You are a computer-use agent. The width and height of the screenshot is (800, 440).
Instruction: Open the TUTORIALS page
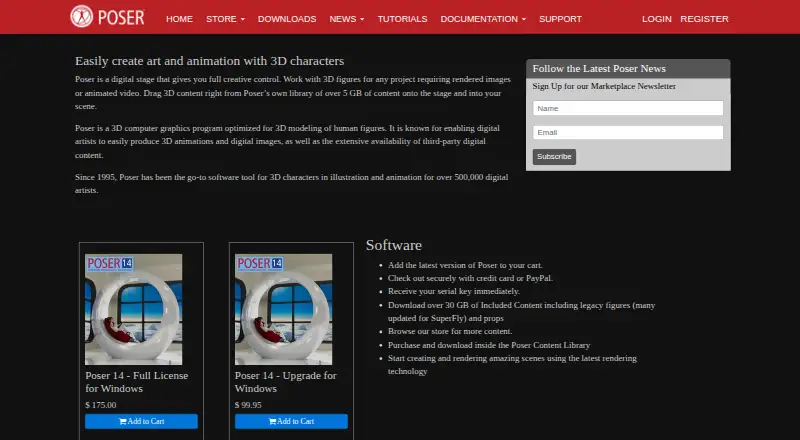(x=402, y=19)
